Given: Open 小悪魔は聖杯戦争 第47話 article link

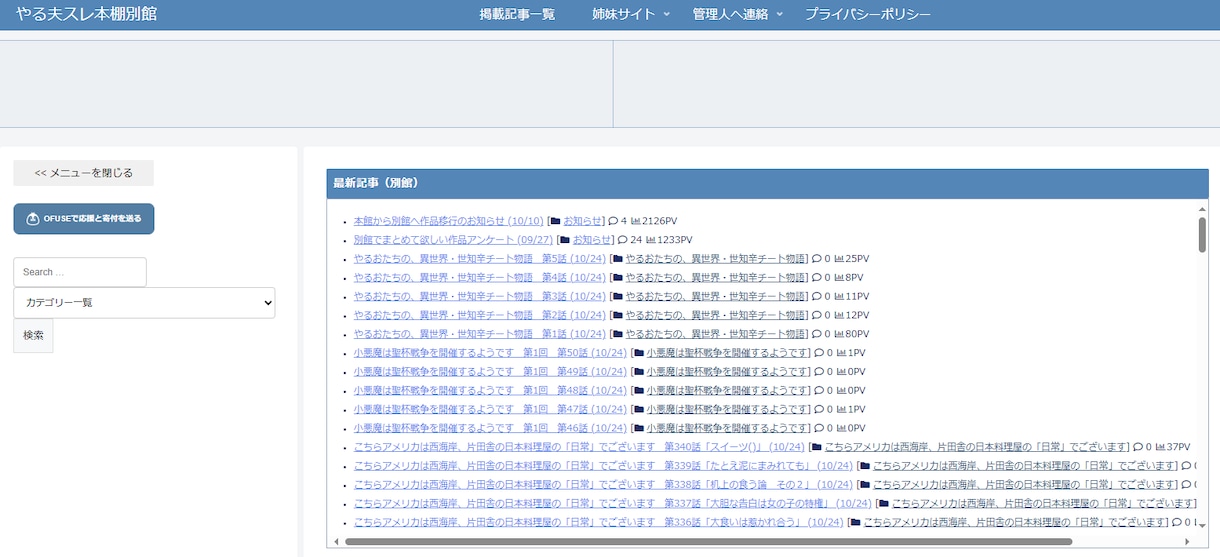Looking at the screenshot, I should click(x=490, y=410).
